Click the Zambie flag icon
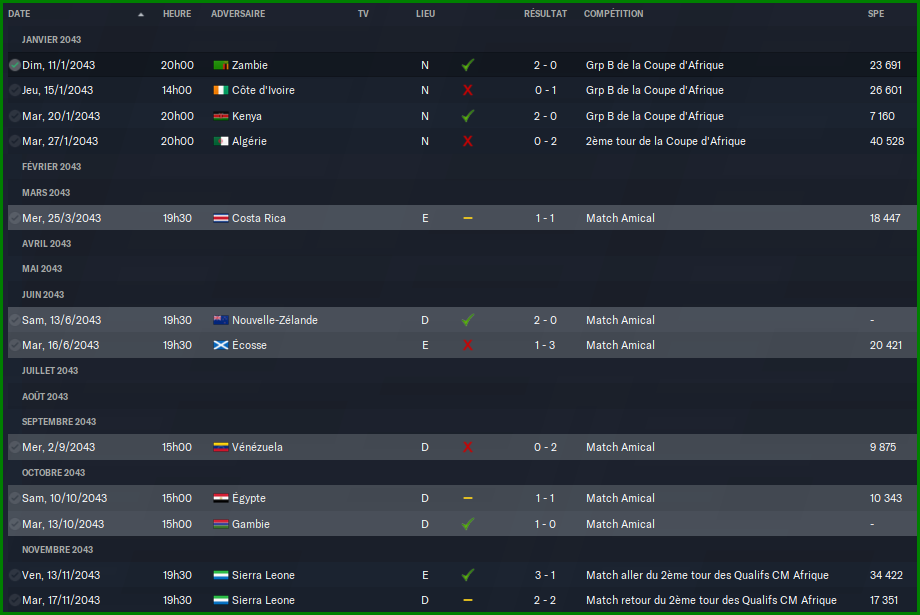Screen dimensions: 920x615 pyautogui.click(x=221, y=65)
